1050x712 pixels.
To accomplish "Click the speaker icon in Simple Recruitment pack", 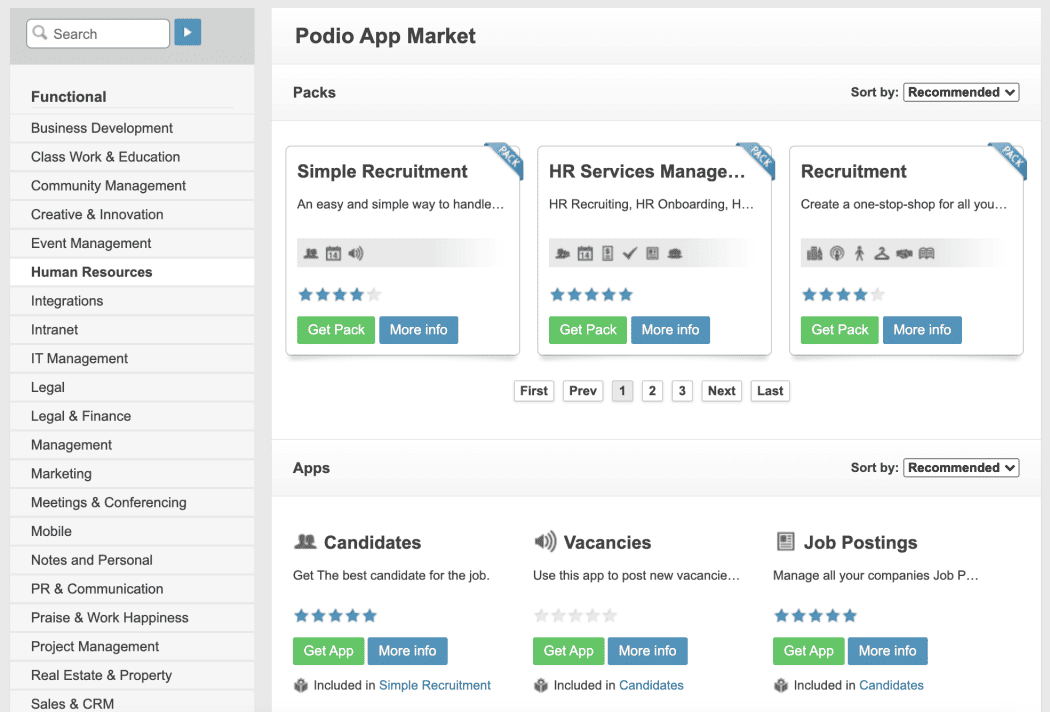I will click(x=355, y=252).
